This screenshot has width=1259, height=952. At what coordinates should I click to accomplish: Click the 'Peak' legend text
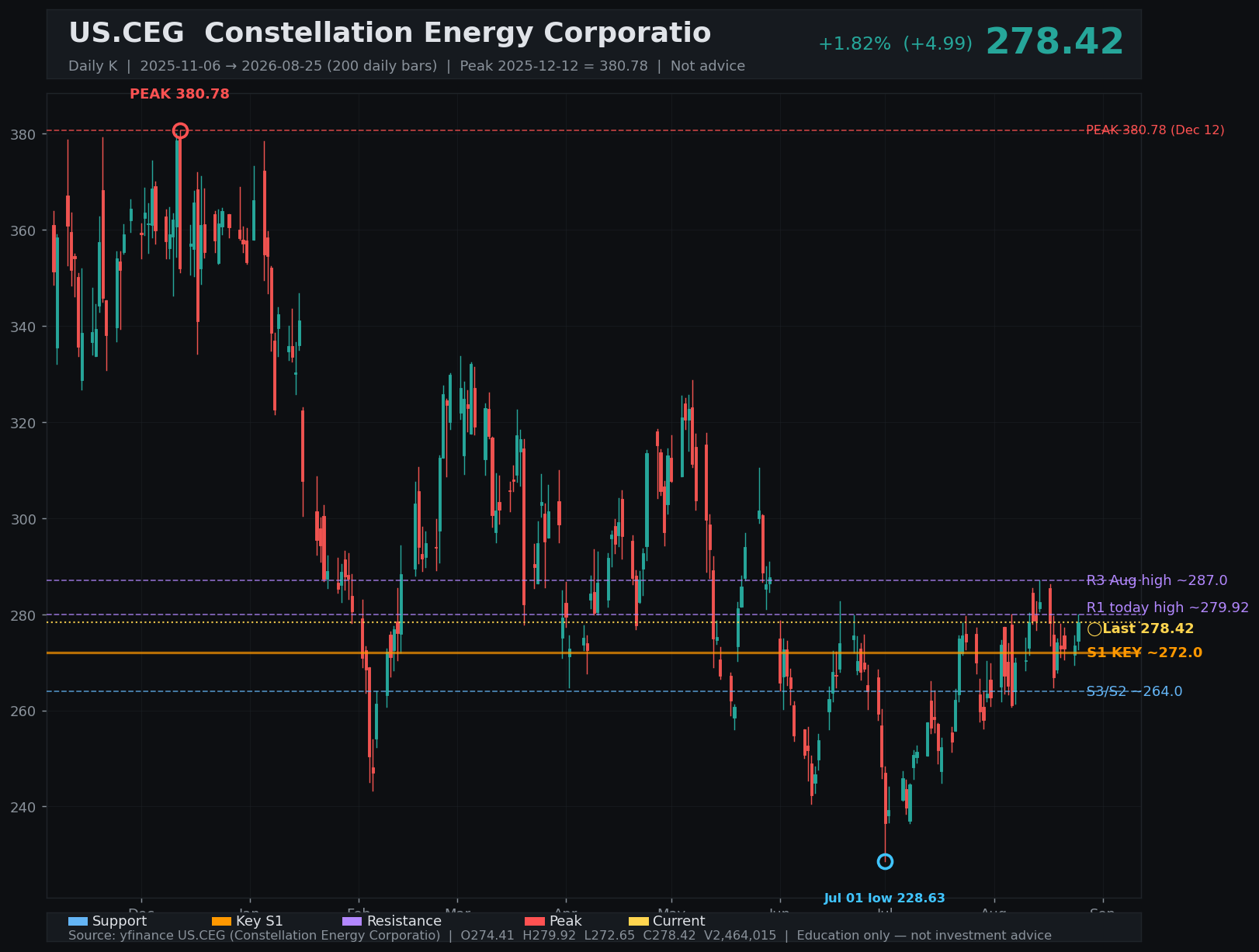coord(566,922)
